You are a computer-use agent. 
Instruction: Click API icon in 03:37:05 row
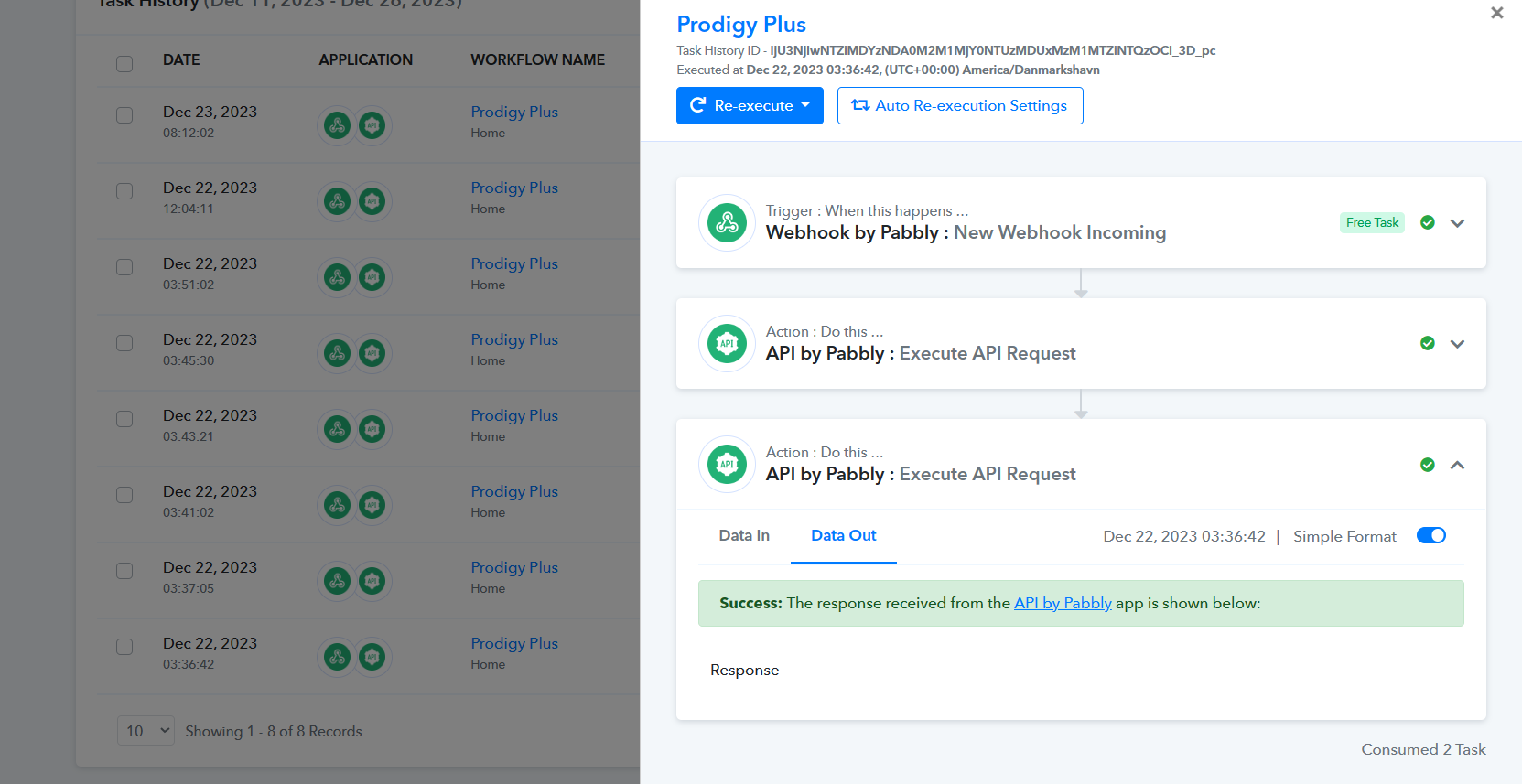pos(372,581)
